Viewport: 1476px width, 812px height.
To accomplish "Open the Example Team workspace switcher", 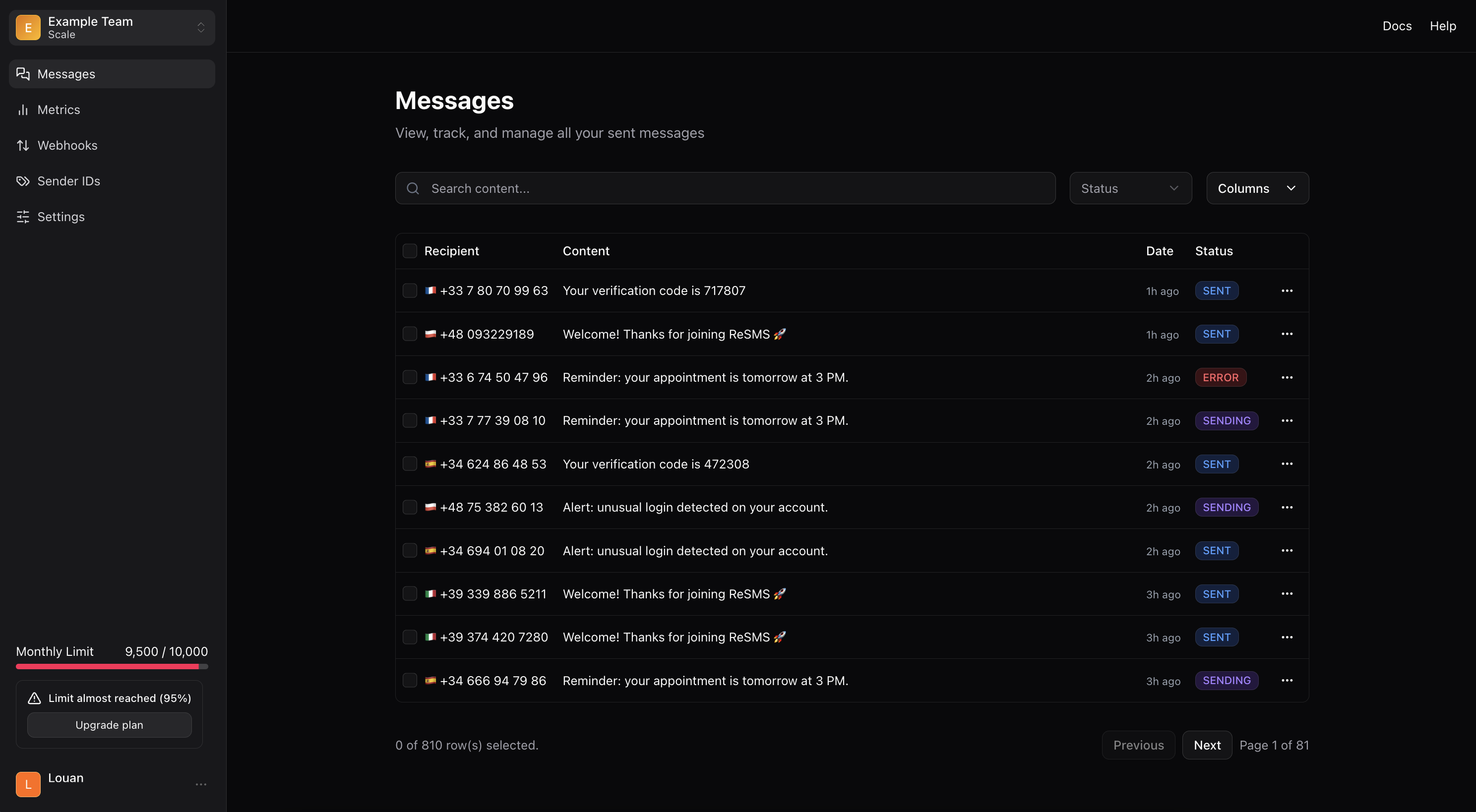I will (x=200, y=27).
